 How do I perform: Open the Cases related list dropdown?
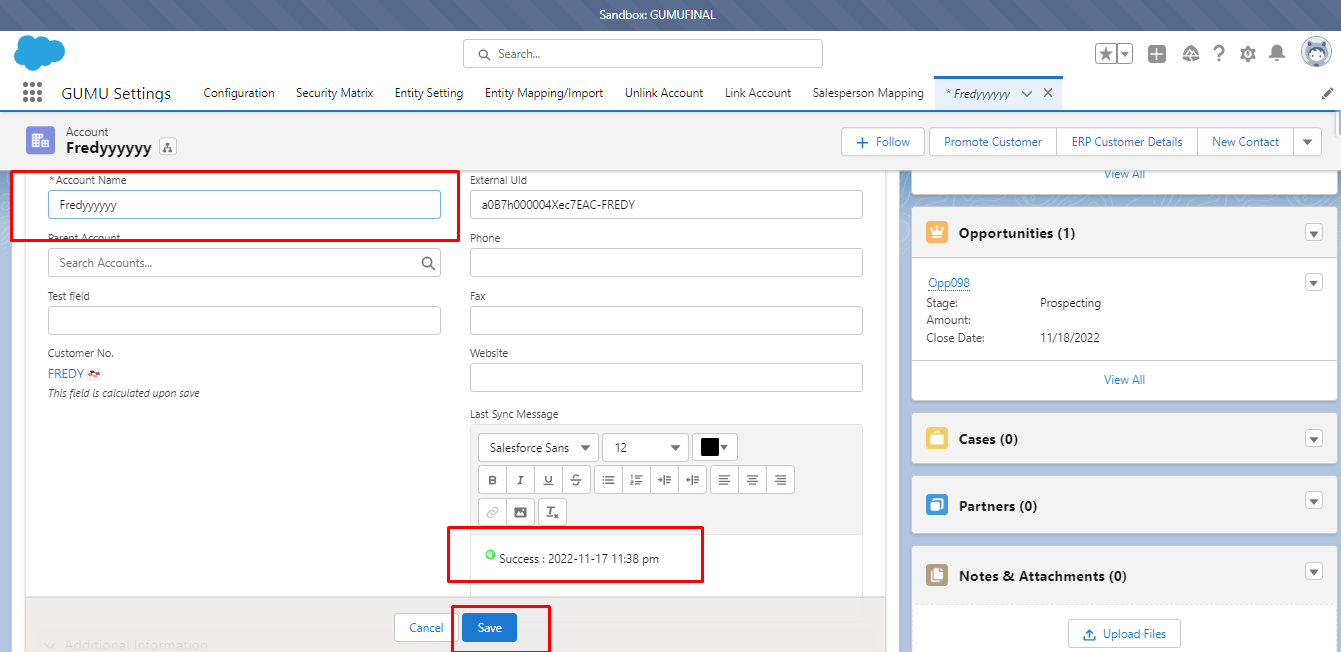coord(1314,439)
